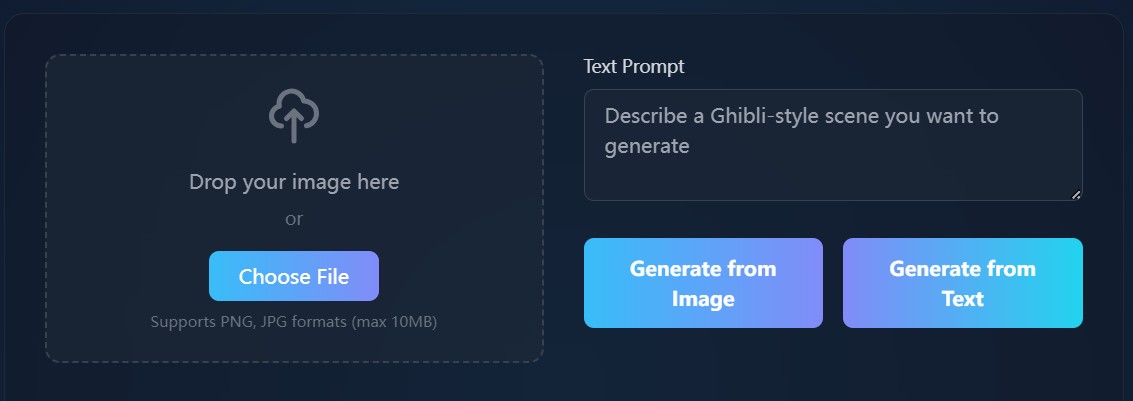
Task: Click the Generate from Text button
Action: (962, 283)
